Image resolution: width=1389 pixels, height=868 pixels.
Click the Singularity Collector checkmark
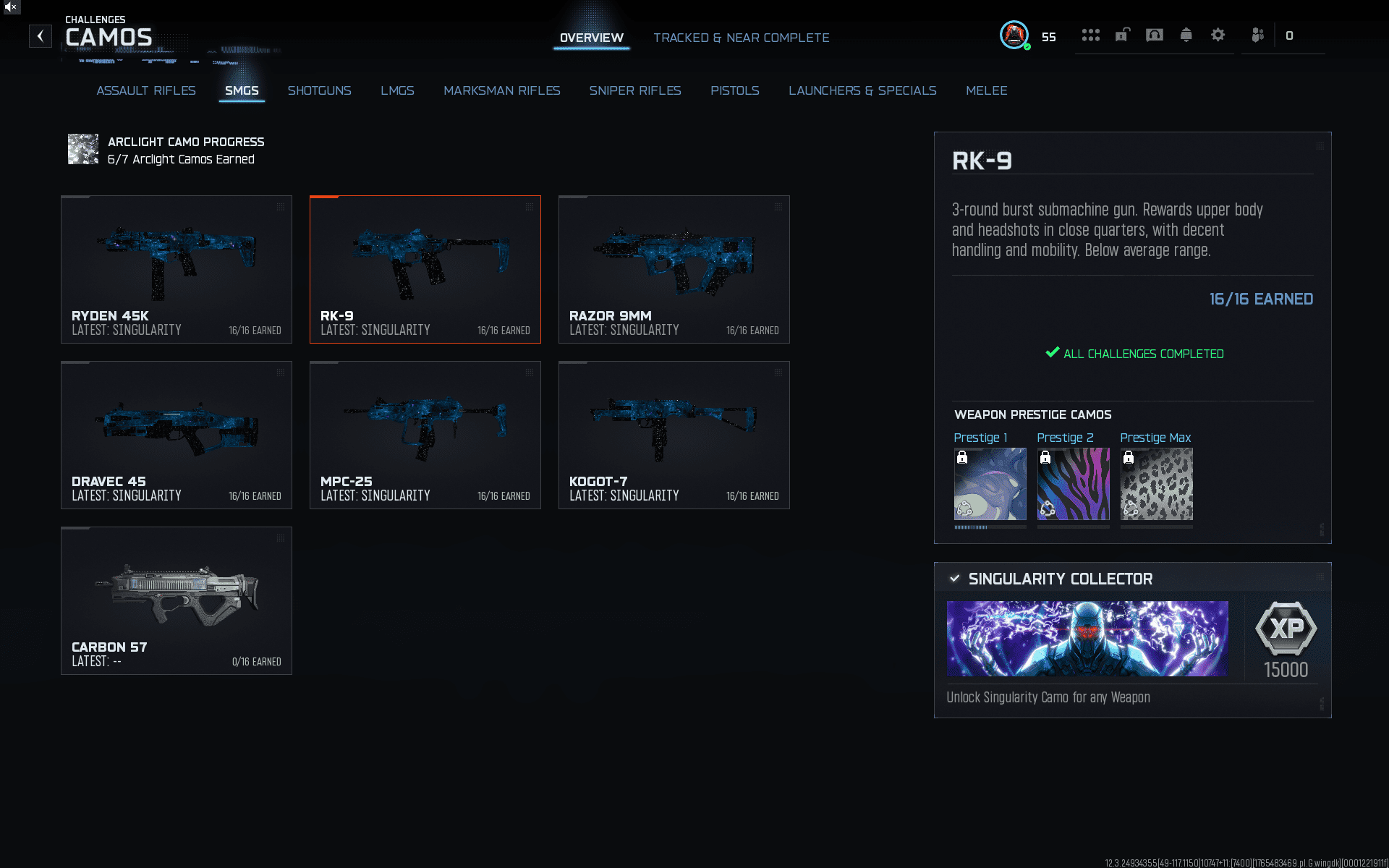tap(955, 578)
